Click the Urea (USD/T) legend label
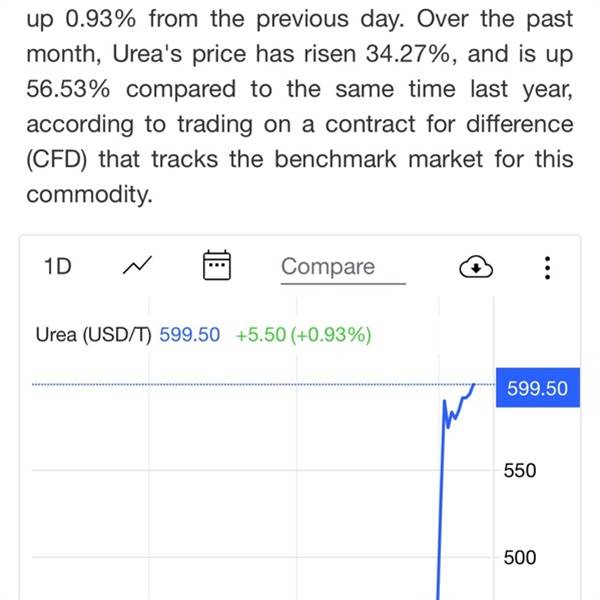Image resolution: width=600 pixels, height=600 pixels. pyautogui.click(x=92, y=336)
